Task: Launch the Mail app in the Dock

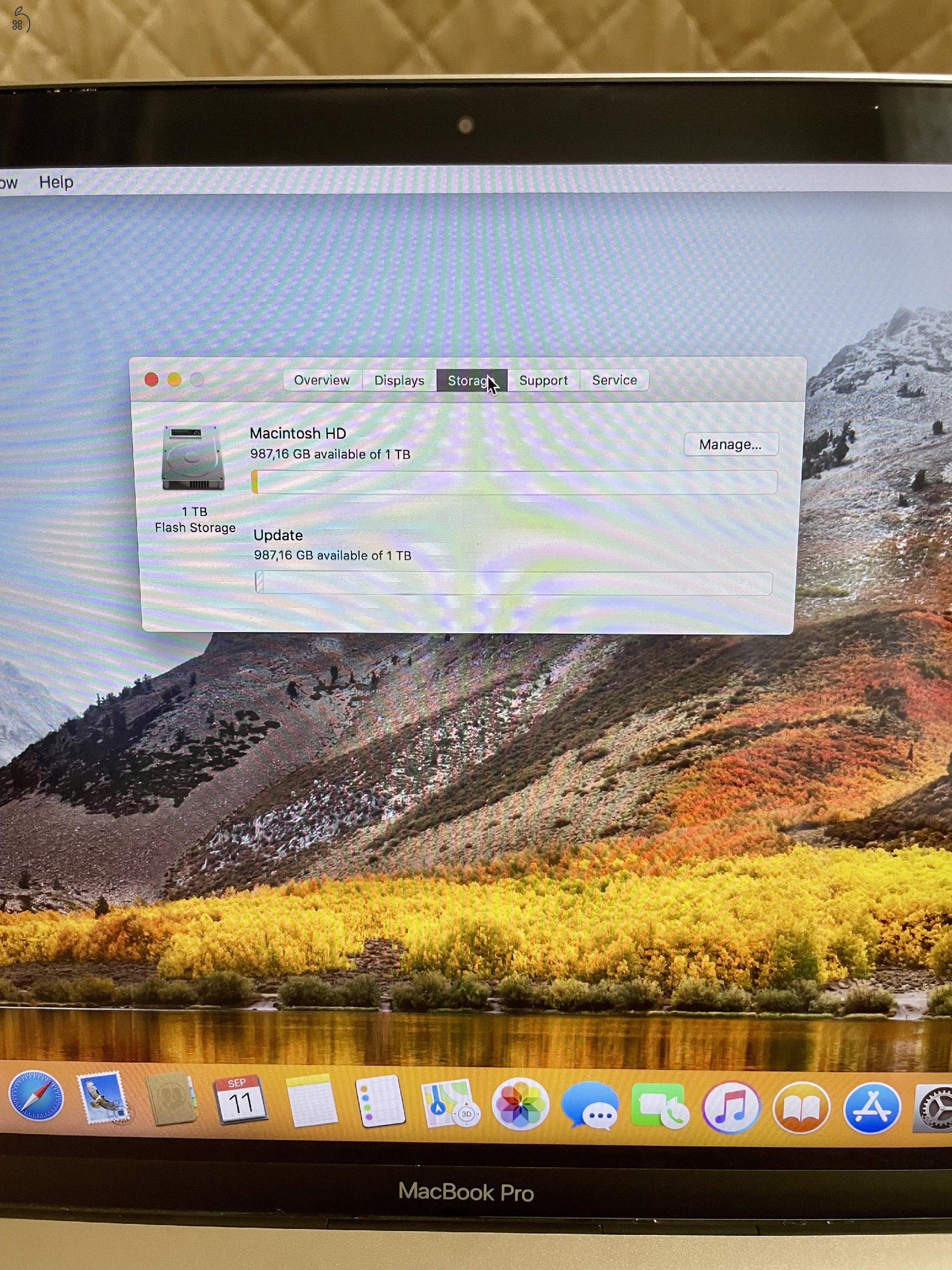Action: [103, 1097]
